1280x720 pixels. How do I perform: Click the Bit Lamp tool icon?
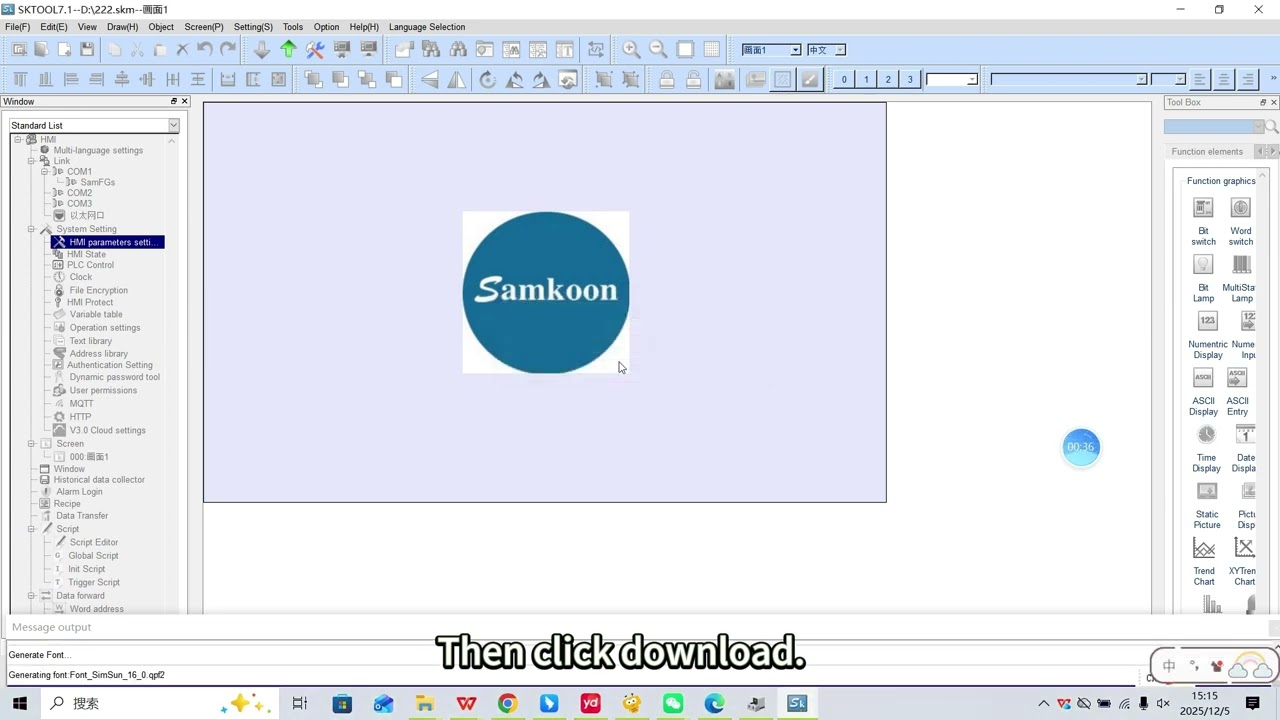pyautogui.click(x=1204, y=264)
